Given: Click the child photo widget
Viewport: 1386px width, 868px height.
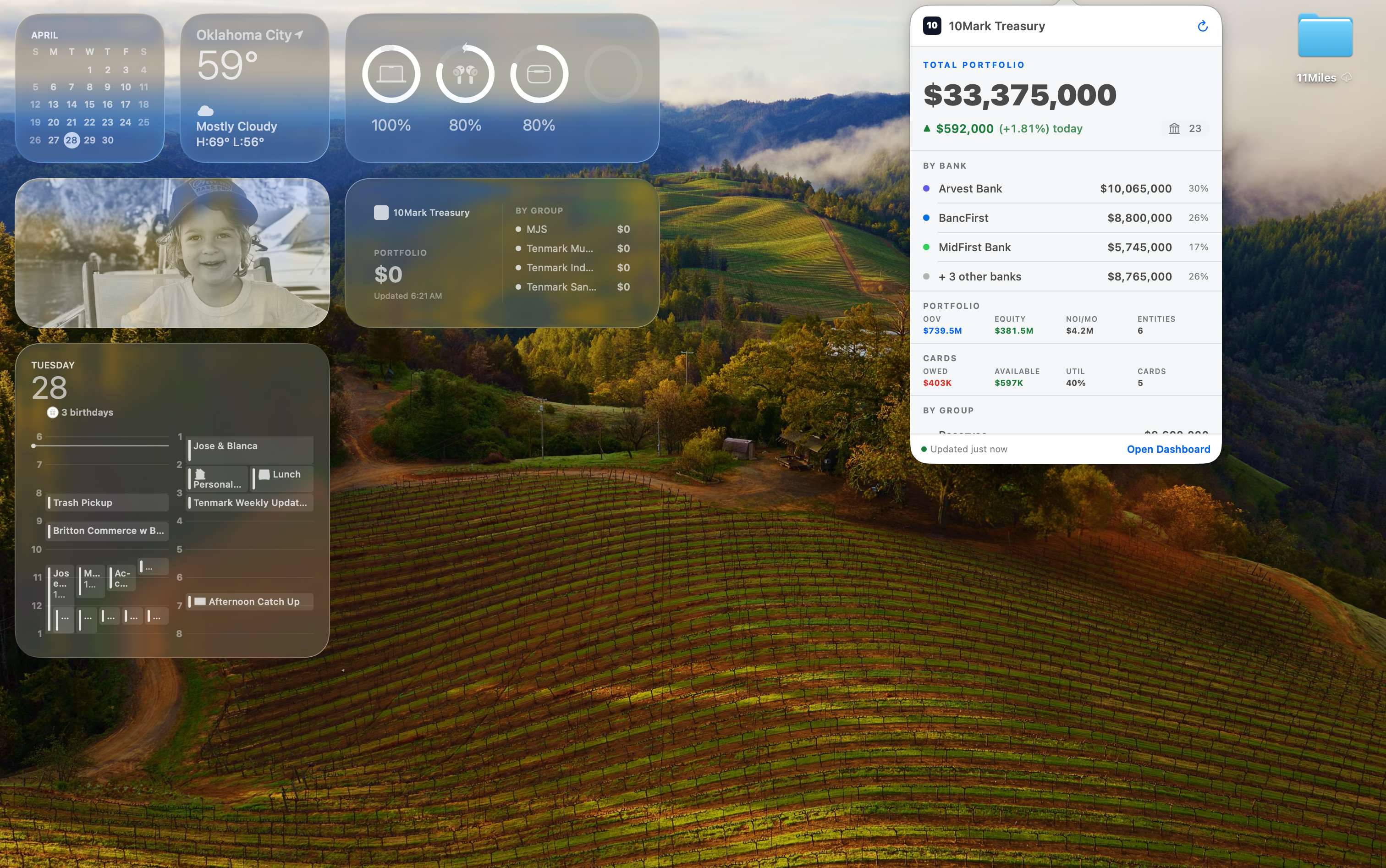Looking at the screenshot, I should (172, 253).
